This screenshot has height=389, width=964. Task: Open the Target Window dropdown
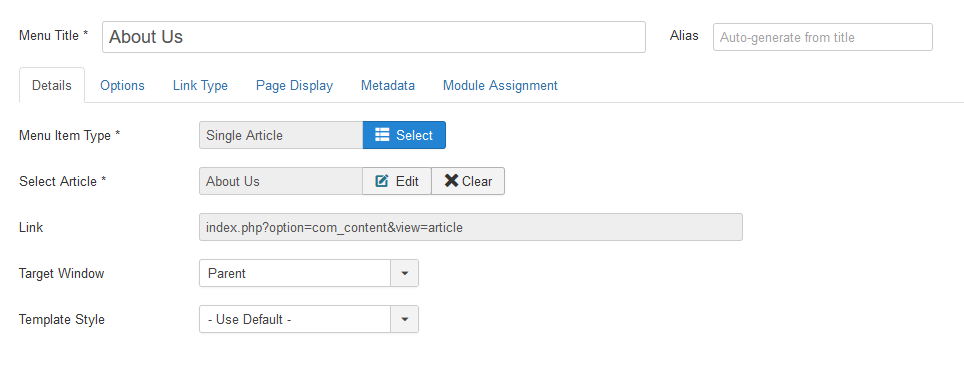coord(309,273)
